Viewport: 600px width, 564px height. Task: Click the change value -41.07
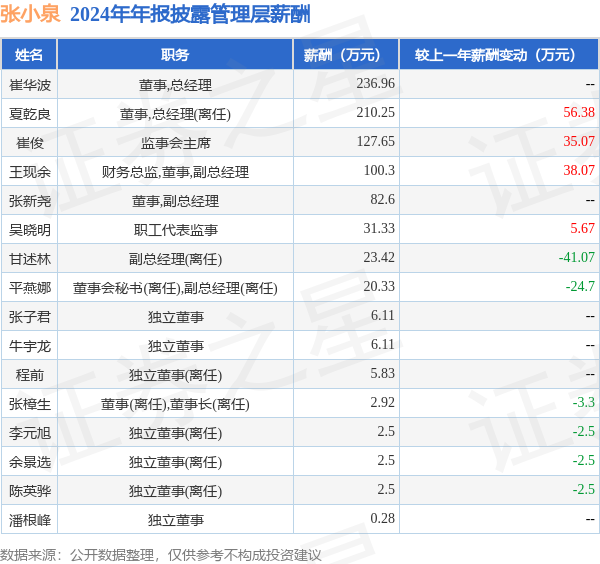tap(576, 258)
